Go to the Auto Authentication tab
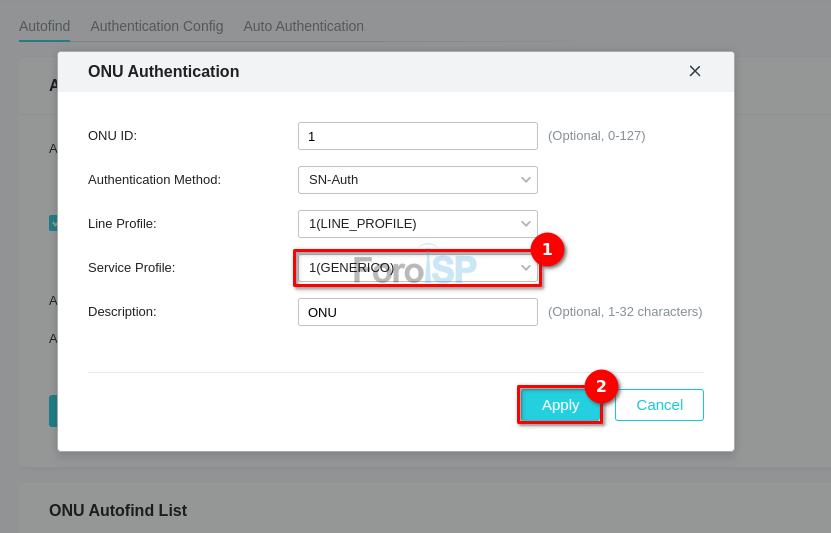 click(303, 26)
